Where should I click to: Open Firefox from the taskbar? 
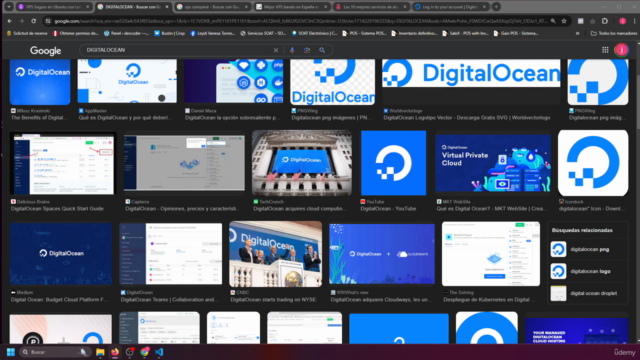click(x=115, y=352)
